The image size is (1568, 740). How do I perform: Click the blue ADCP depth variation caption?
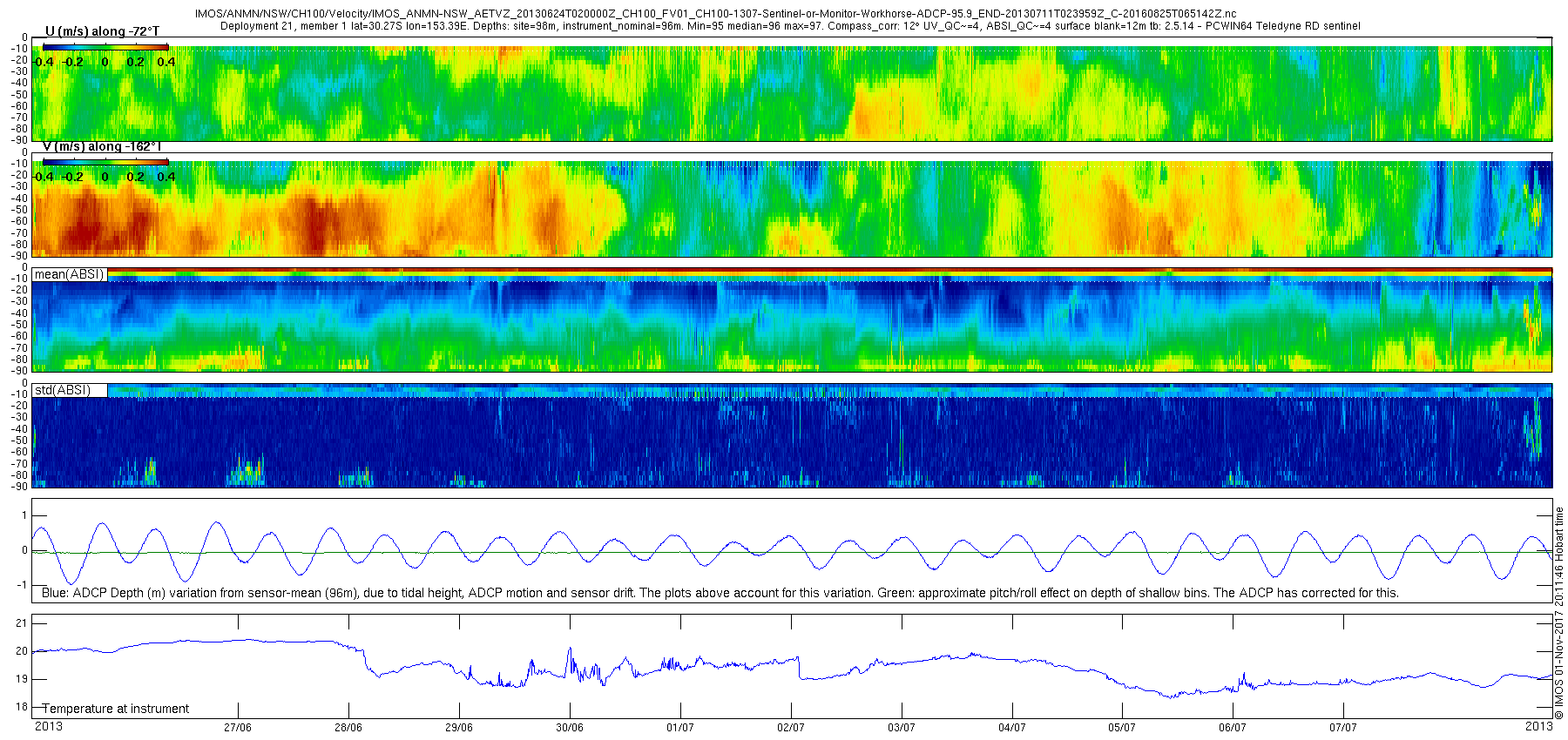720,593
